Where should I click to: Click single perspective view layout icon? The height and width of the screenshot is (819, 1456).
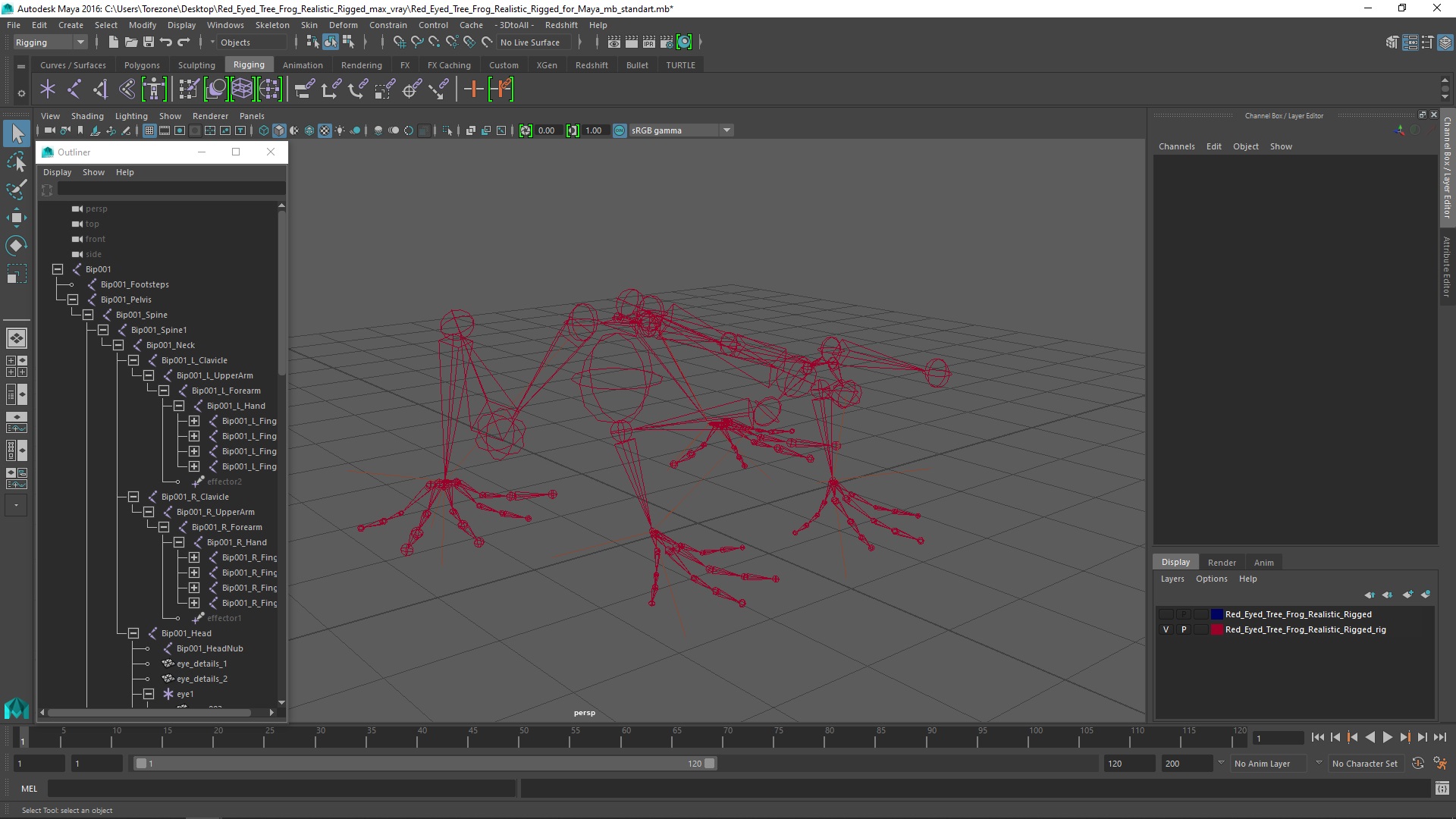point(16,338)
